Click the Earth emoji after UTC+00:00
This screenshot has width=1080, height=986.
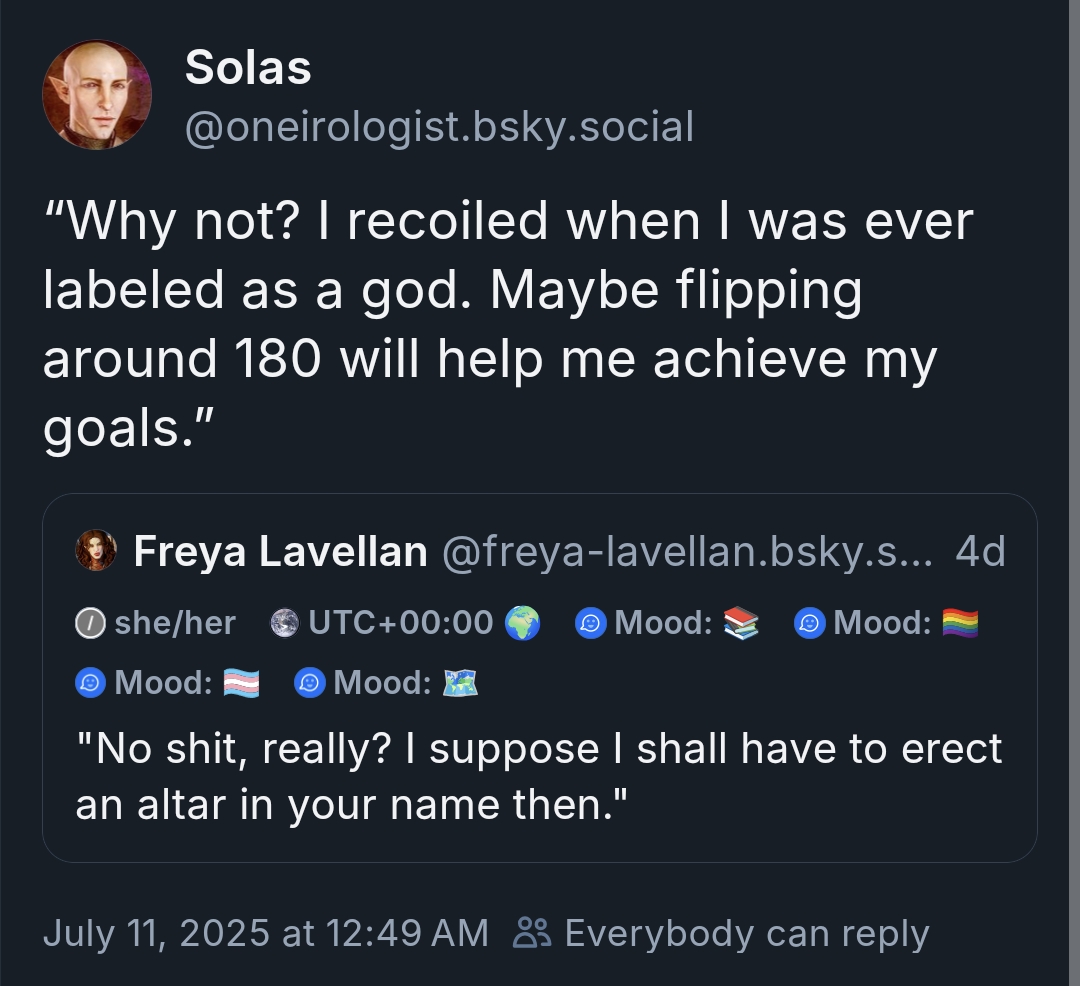pyautogui.click(x=522, y=623)
